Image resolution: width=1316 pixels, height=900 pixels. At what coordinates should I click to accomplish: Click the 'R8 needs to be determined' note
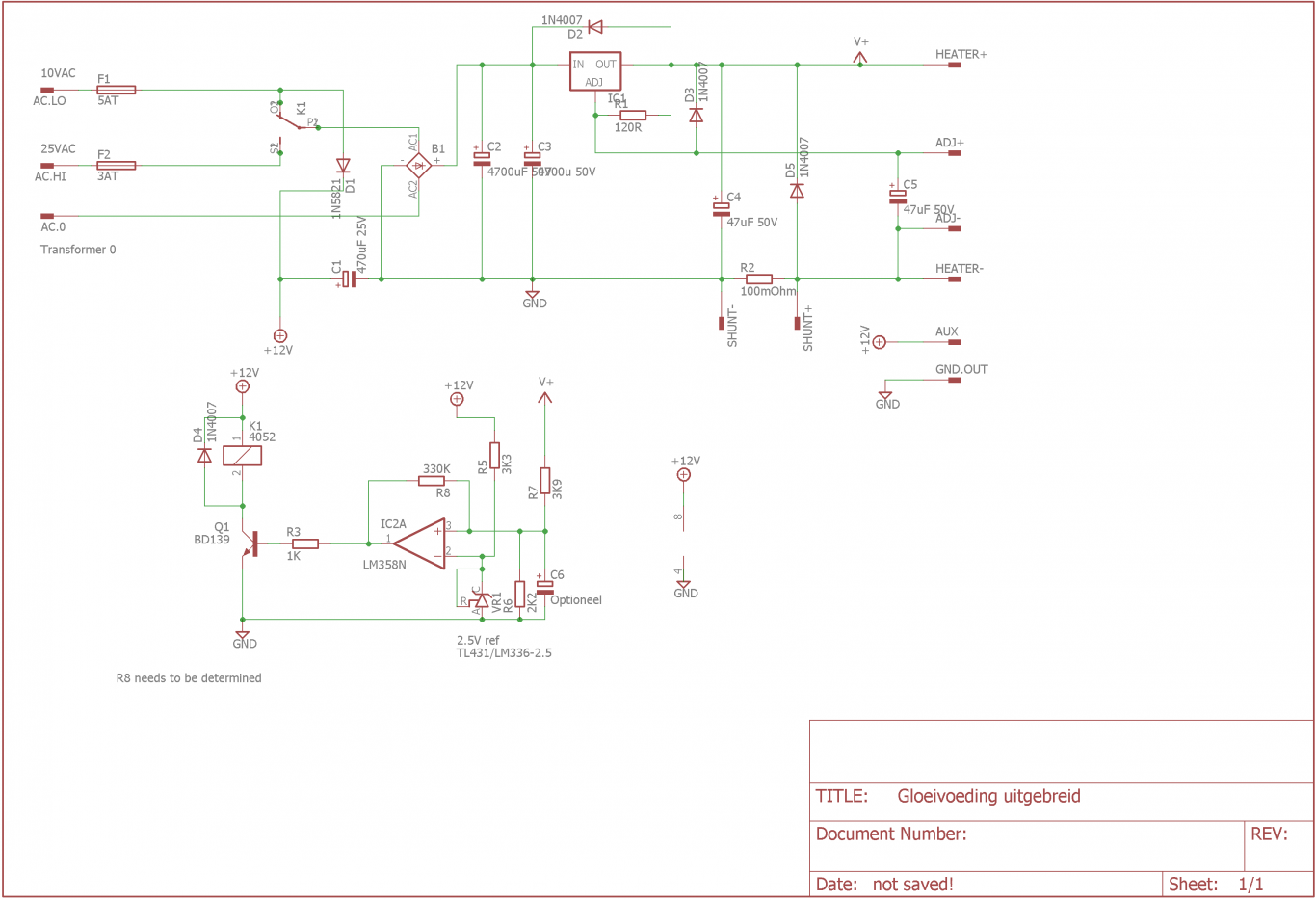coord(189,678)
